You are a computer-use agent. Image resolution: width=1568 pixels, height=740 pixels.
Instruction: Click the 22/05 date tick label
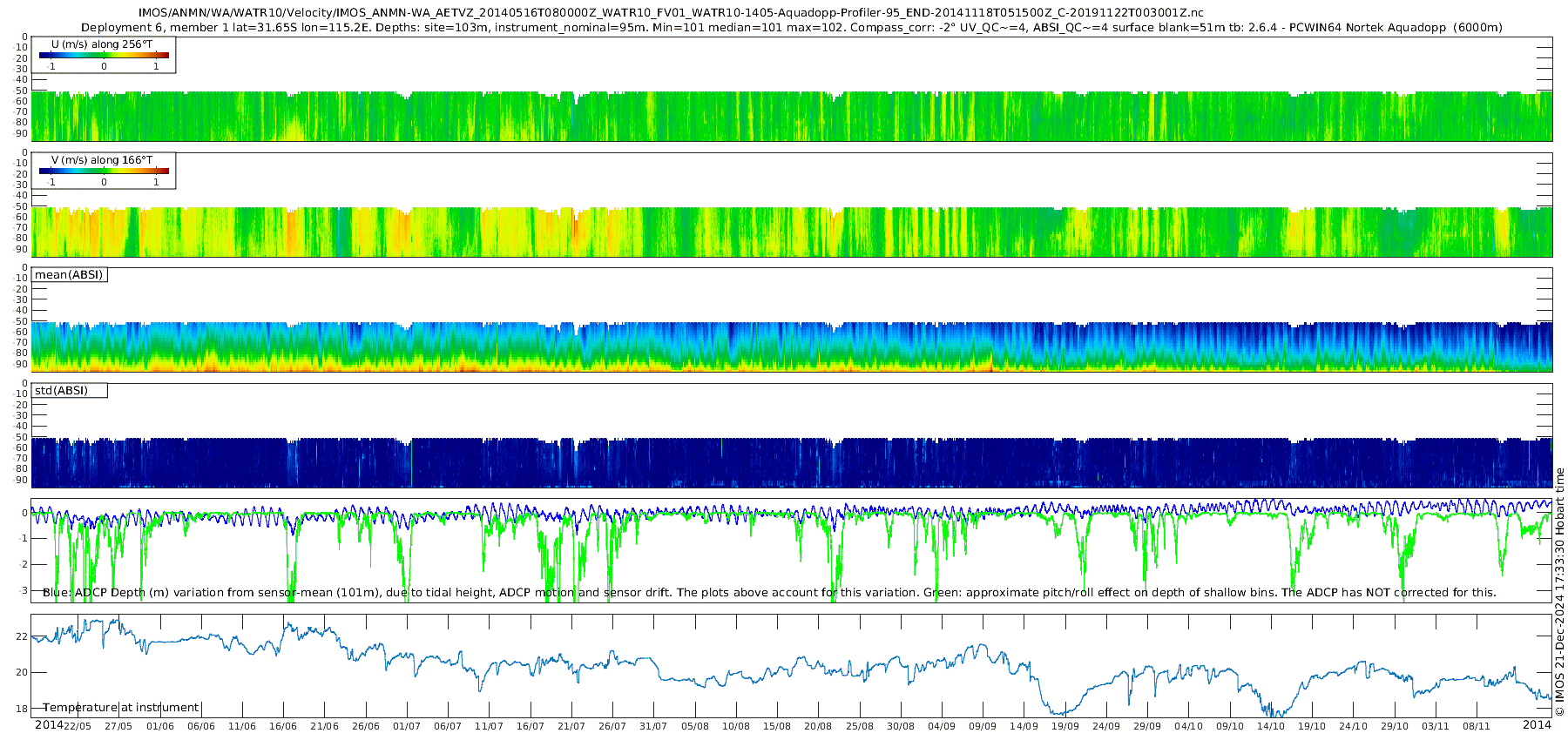[77, 726]
